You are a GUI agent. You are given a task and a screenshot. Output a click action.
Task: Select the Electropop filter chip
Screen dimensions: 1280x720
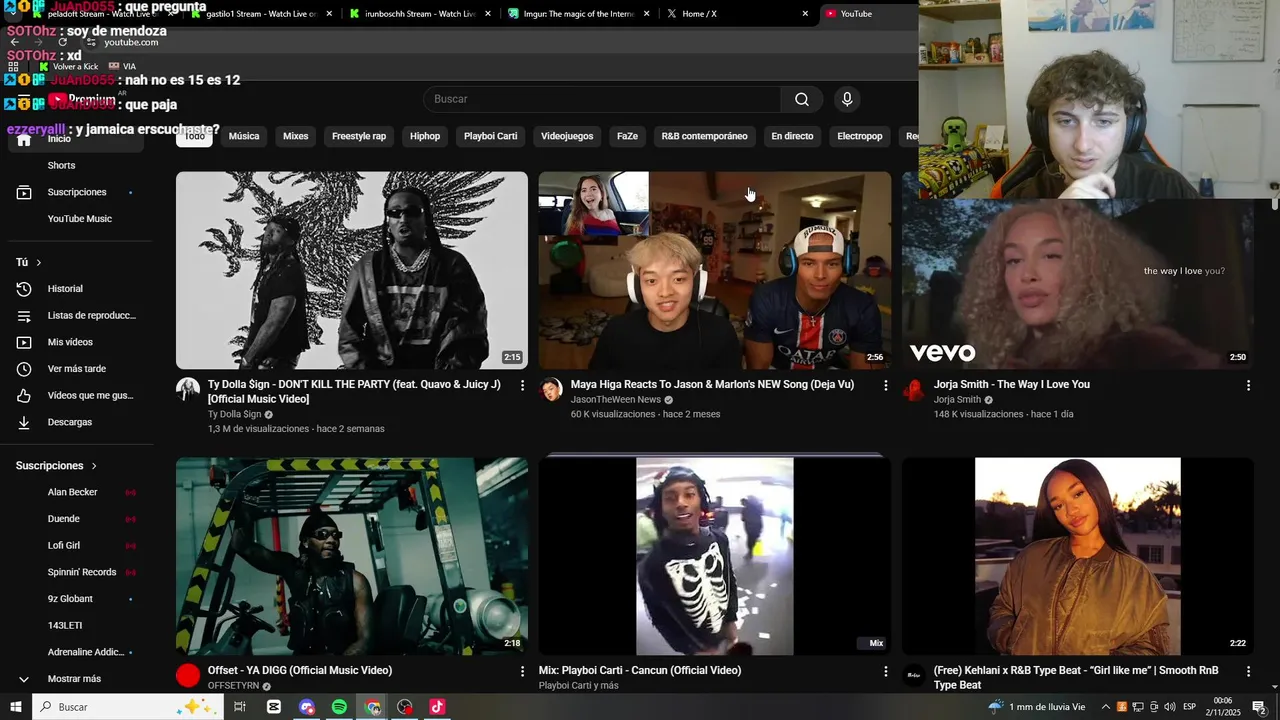click(860, 136)
